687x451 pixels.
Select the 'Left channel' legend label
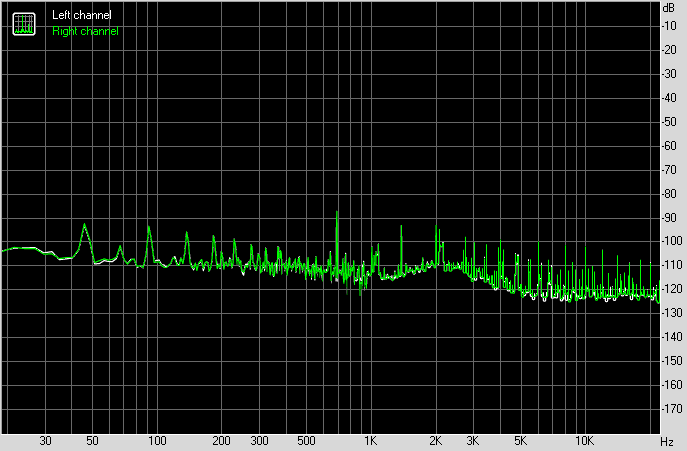click(x=81, y=15)
